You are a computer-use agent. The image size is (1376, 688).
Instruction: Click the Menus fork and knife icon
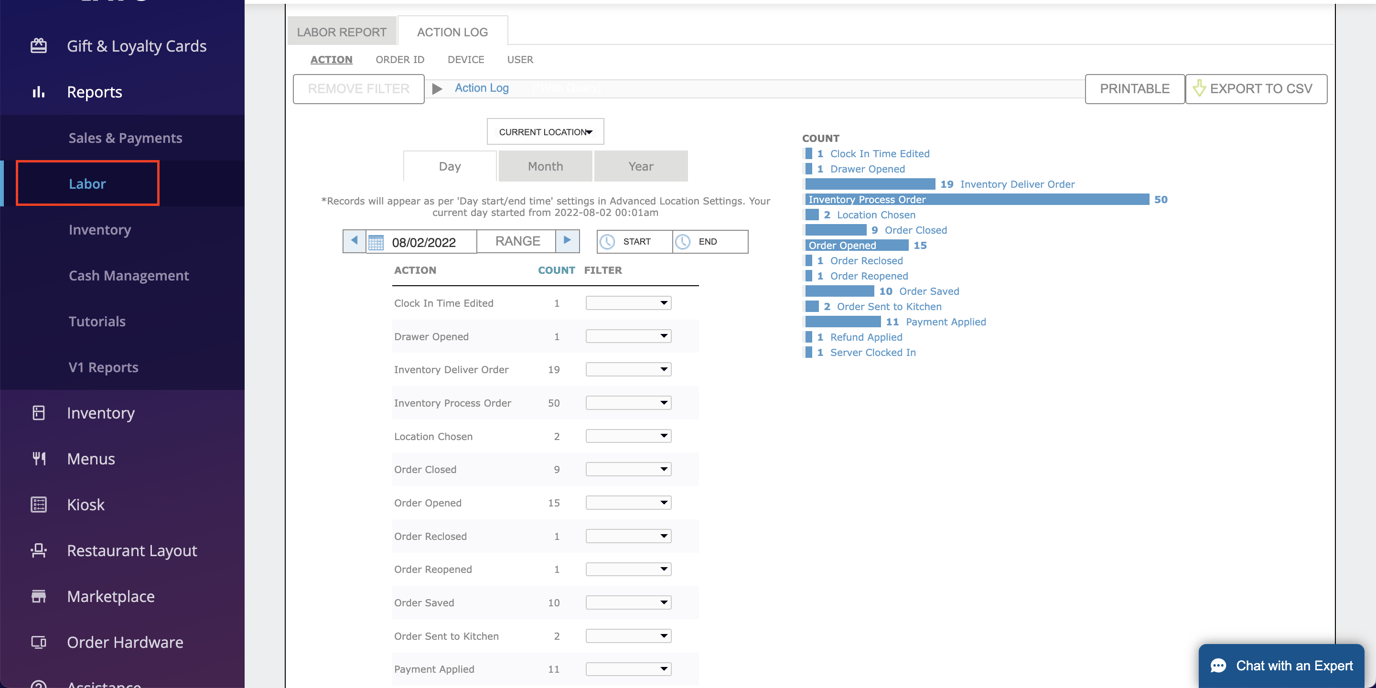39,459
